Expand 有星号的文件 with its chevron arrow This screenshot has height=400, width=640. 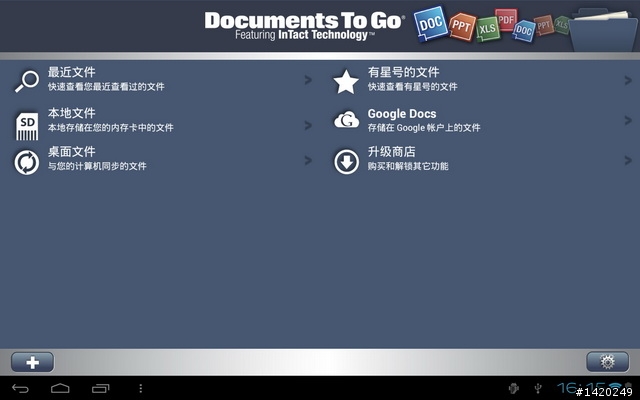pos(628,80)
